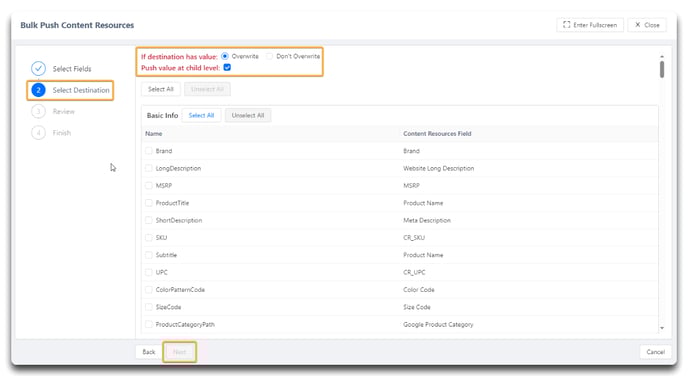Click the scrollbar down arrow
688x376 pixels.
point(662,328)
